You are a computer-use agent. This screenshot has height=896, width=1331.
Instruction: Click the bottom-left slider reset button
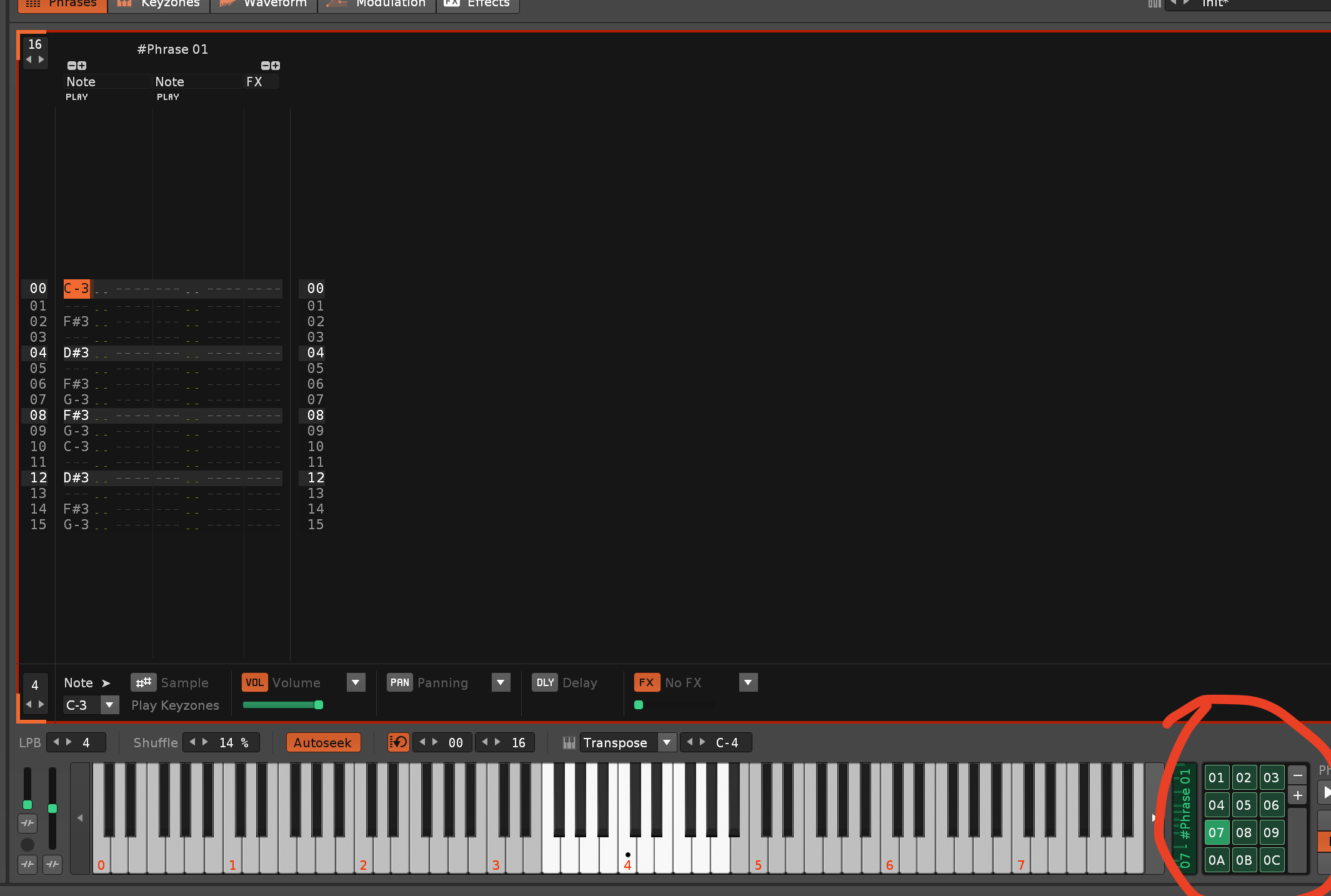pos(27,865)
